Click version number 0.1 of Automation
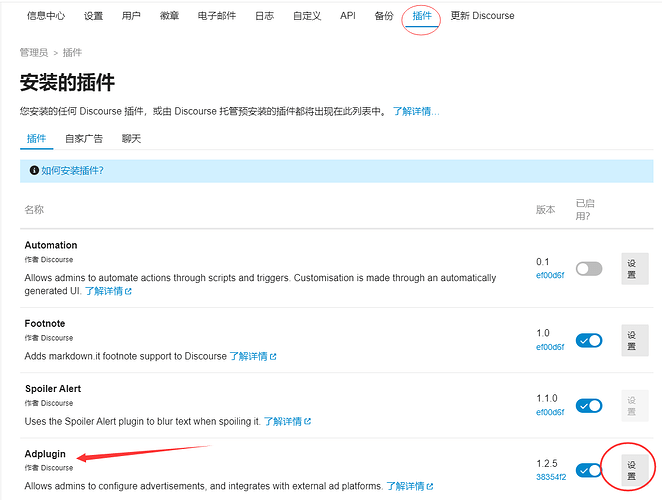662x500 pixels. coord(543,262)
